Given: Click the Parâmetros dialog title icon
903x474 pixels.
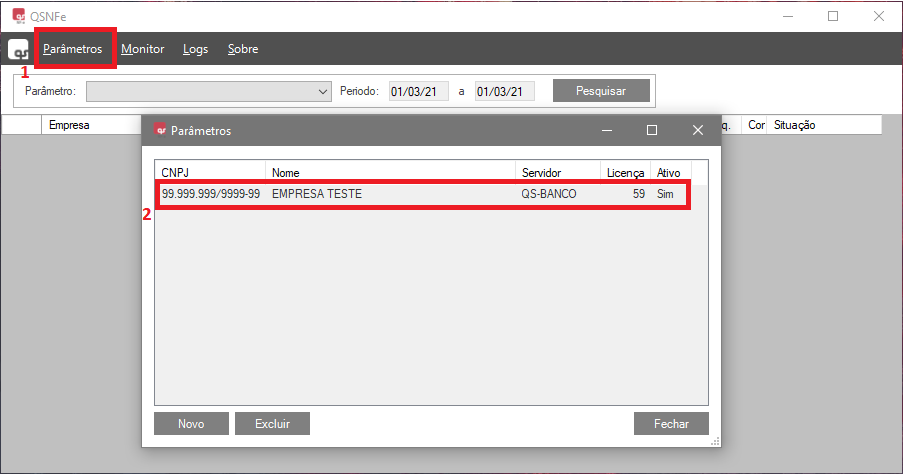Looking at the screenshot, I should [159, 130].
